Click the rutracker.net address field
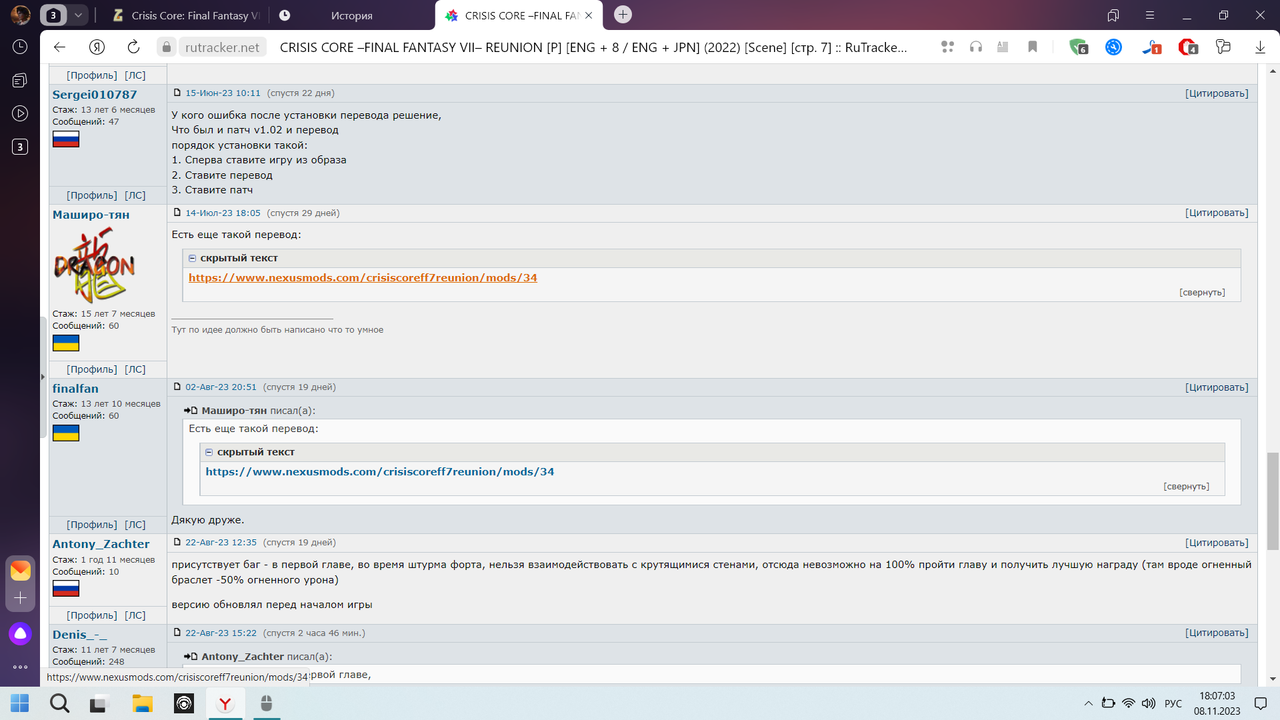 222,47
